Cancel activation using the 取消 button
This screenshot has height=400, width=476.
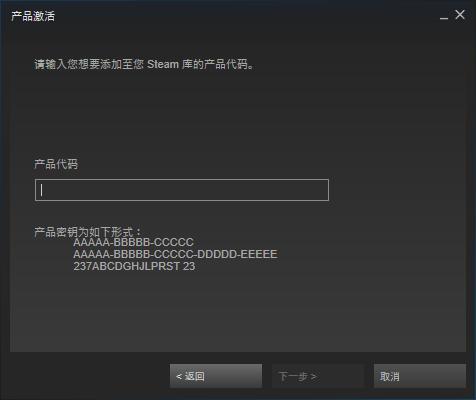(x=420, y=376)
